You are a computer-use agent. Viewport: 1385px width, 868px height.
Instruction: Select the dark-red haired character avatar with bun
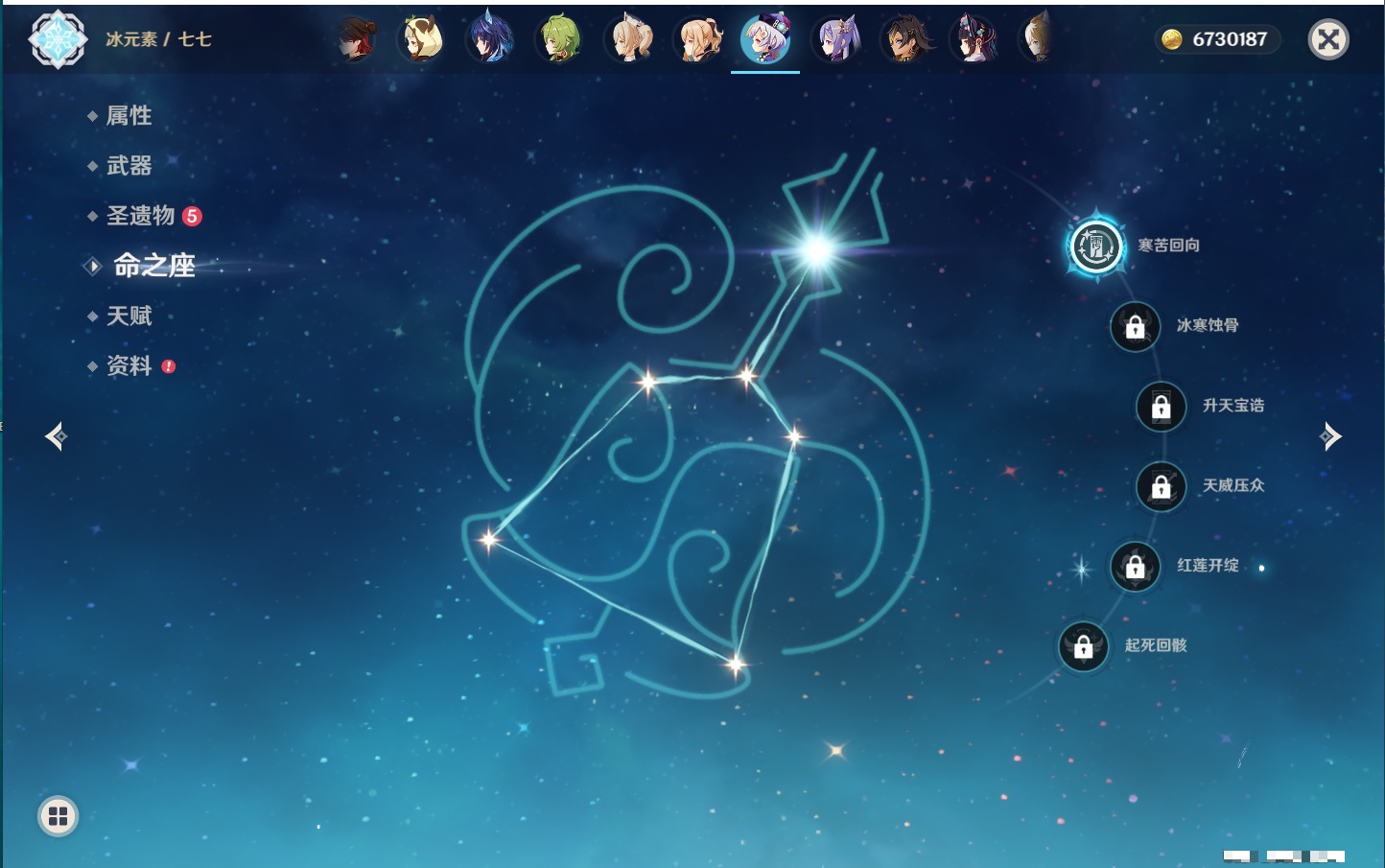click(x=356, y=39)
